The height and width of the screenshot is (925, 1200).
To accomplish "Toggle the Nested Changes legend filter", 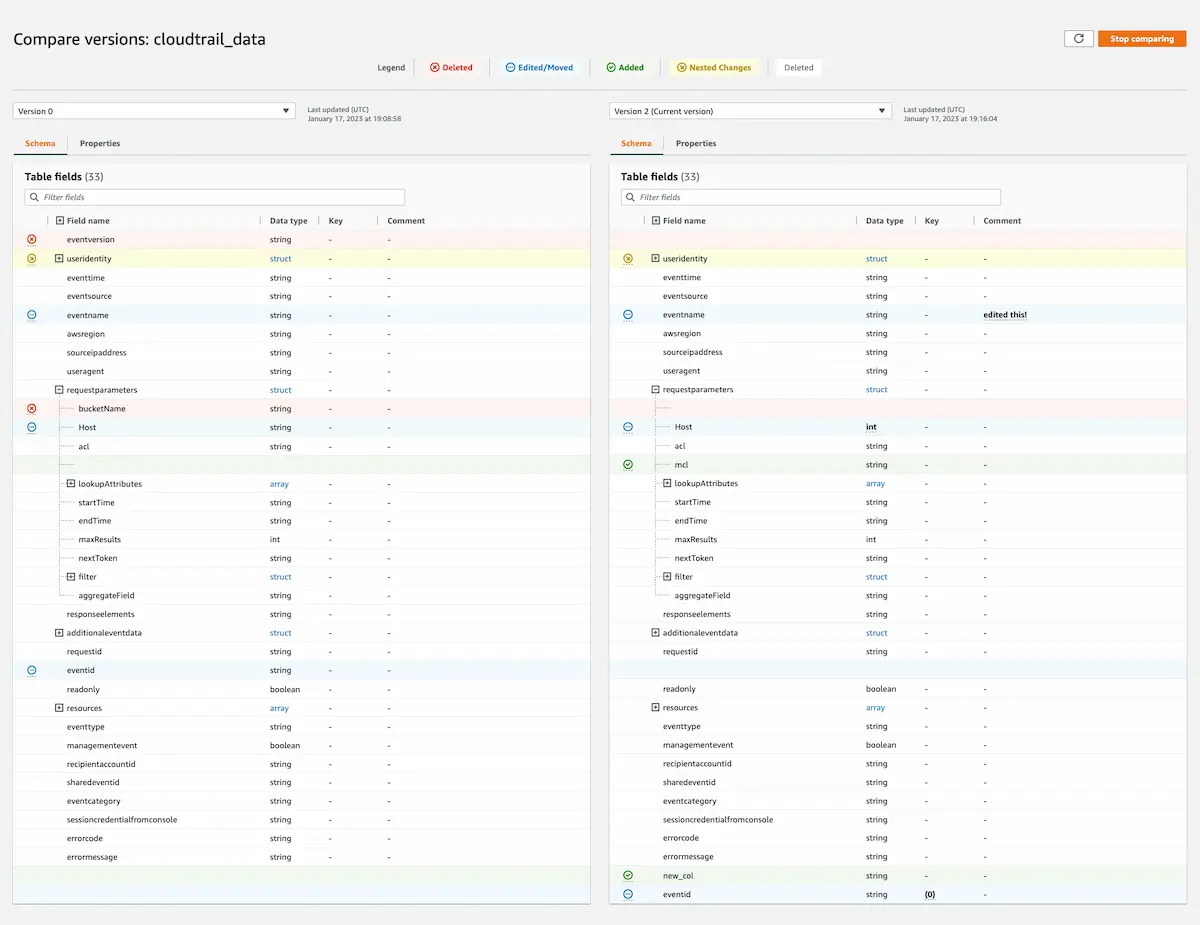I will pyautogui.click(x=714, y=67).
